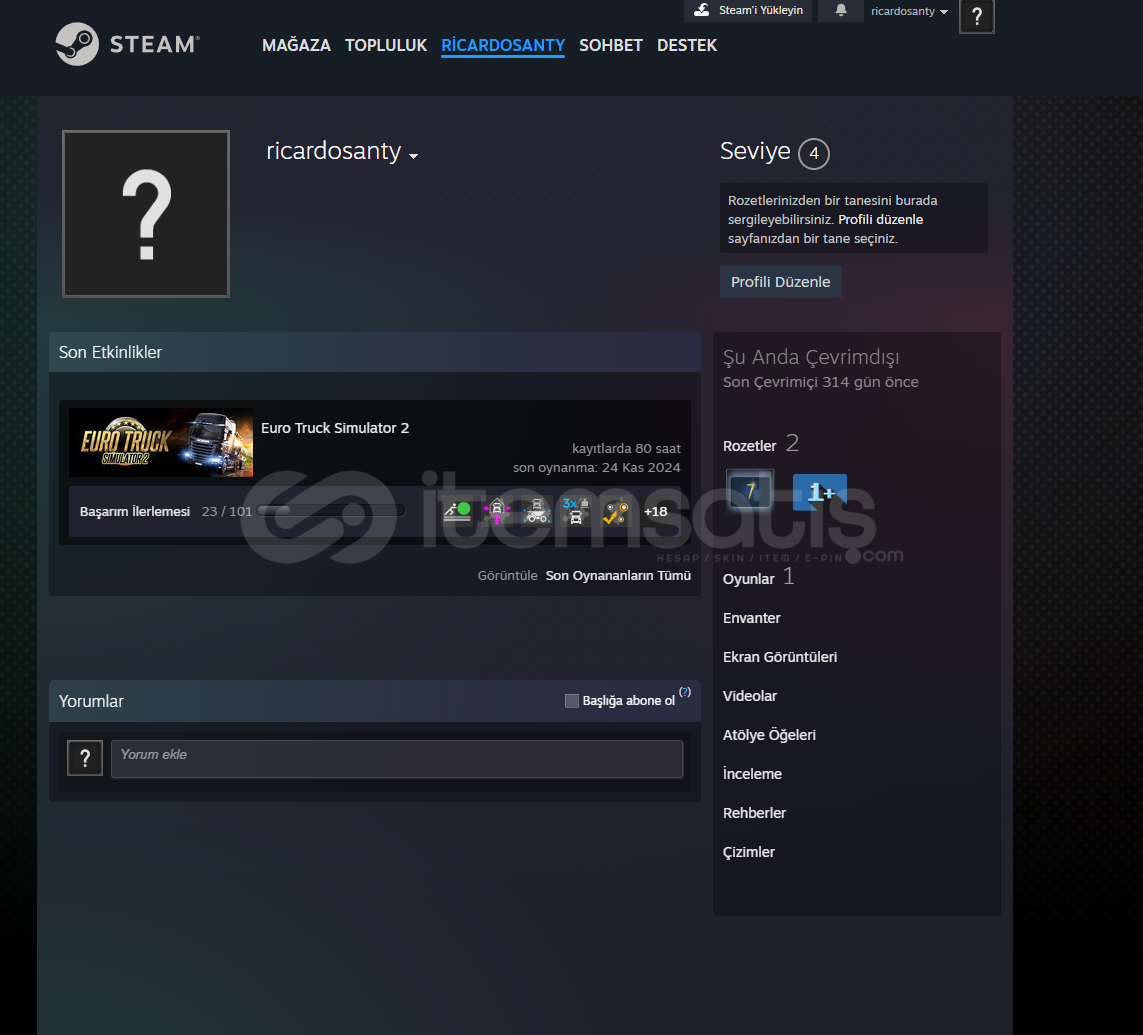Click the 'son oynanma: 24 Kas 2024' text

[x=596, y=467]
